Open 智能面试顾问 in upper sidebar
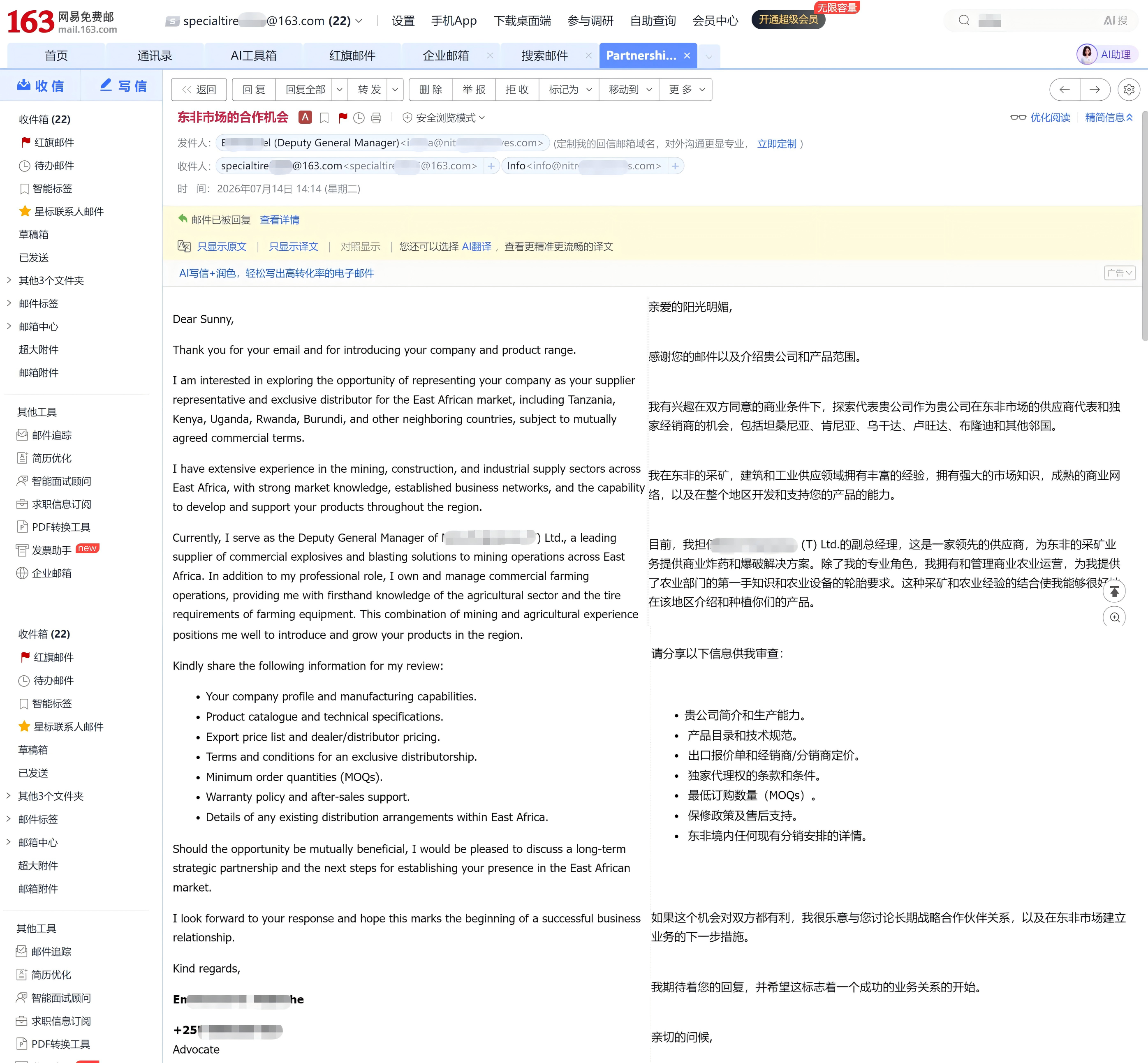 [54, 481]
